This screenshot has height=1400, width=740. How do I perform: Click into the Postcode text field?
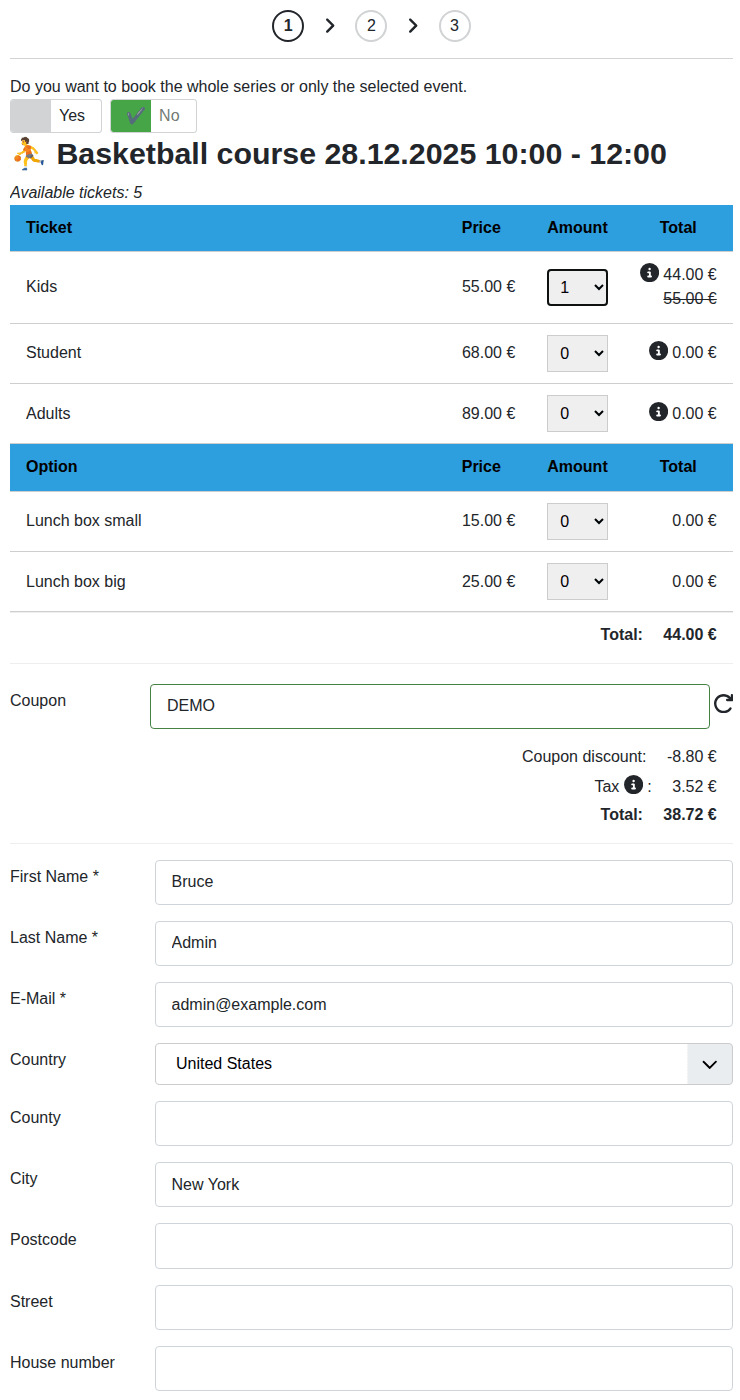(x=443, y=1245)
